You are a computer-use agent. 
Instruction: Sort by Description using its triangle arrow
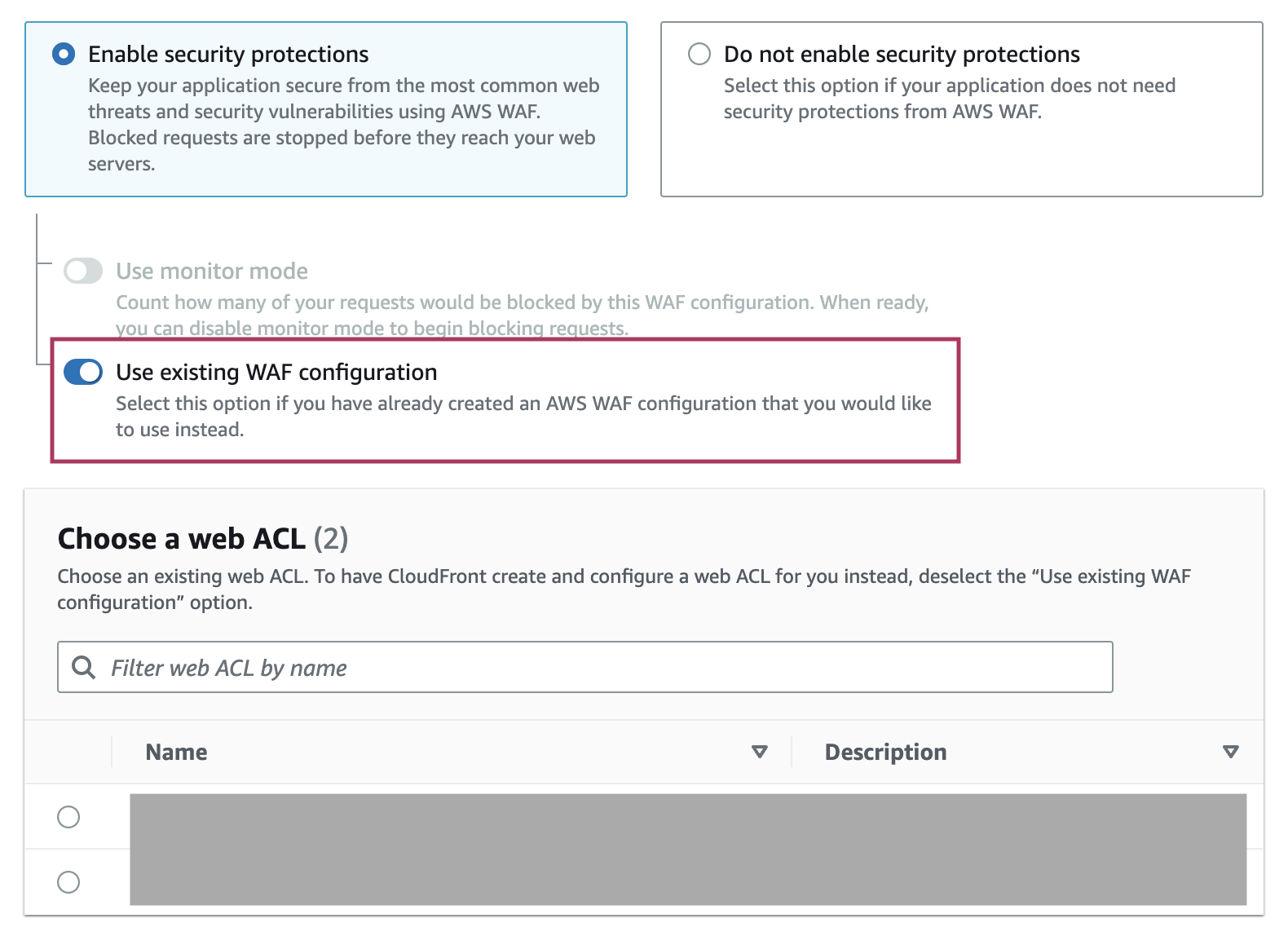(x=1231, y=752)
